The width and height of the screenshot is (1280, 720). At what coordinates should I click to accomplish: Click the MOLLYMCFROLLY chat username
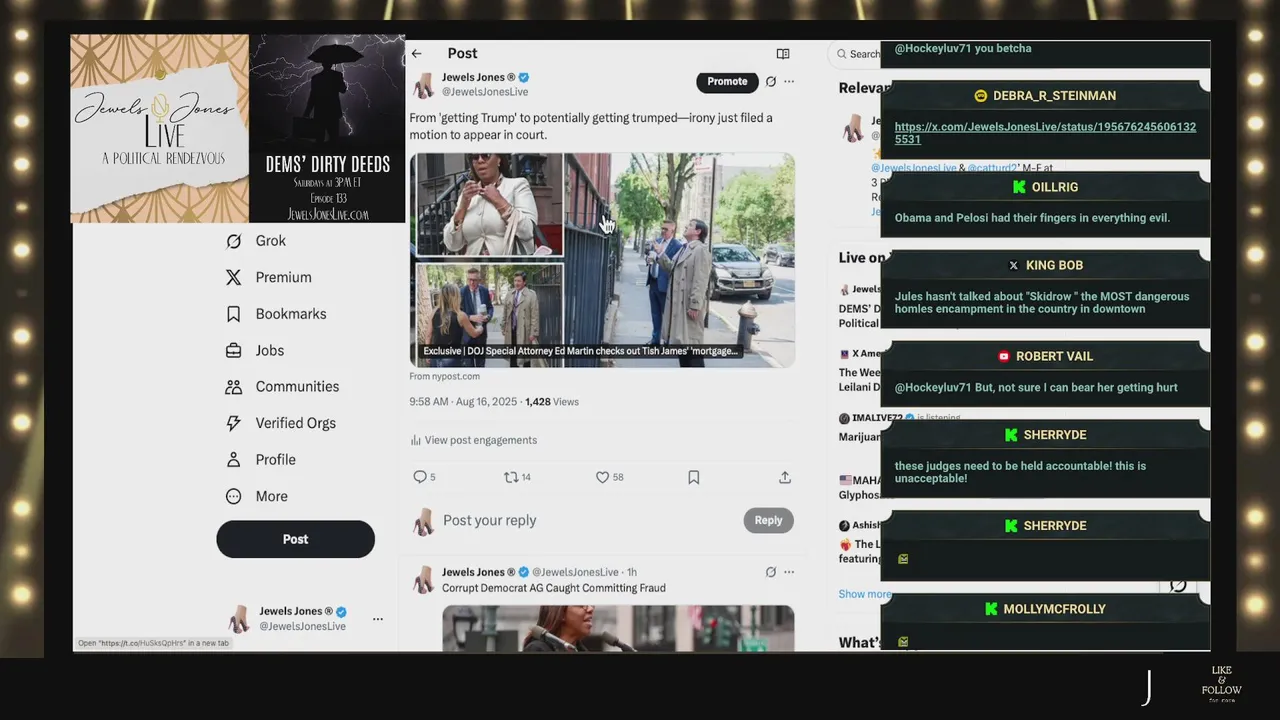(x=1054, y=609)
